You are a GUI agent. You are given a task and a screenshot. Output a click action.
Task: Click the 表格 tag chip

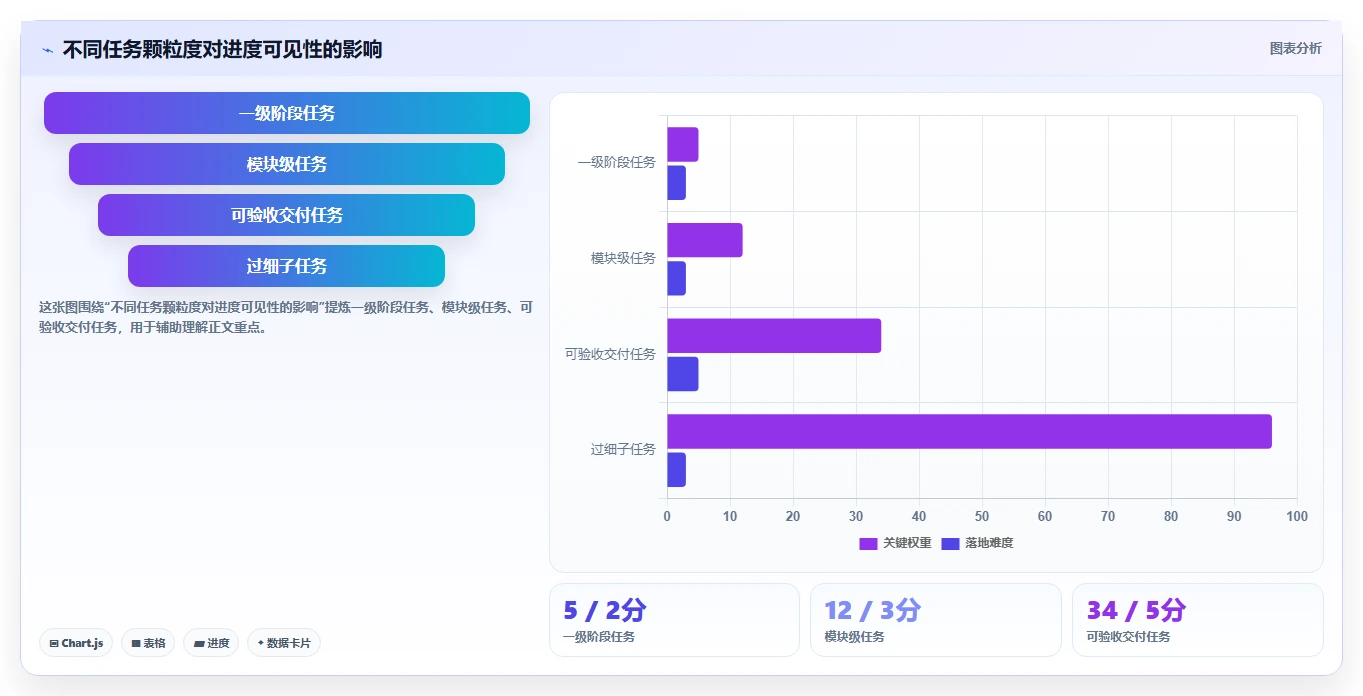(x=148, y=643)
